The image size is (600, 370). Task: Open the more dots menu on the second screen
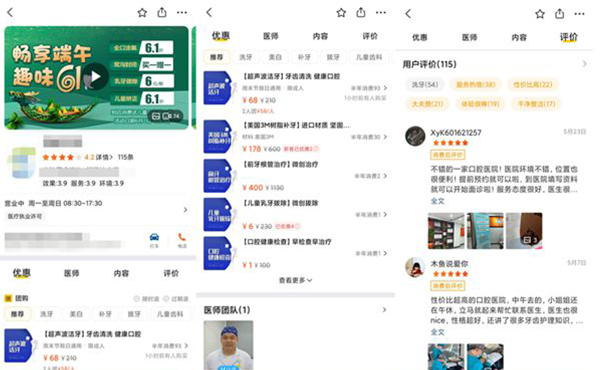(381, 13)
